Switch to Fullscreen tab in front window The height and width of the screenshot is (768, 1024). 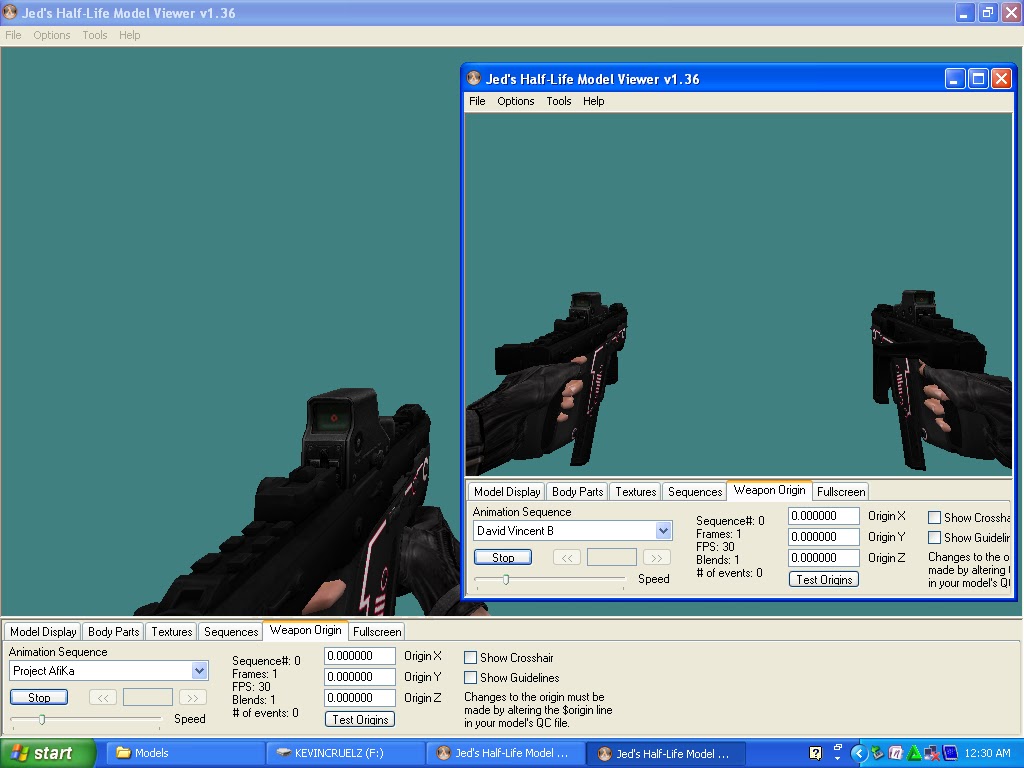click(x=841, y=492)
